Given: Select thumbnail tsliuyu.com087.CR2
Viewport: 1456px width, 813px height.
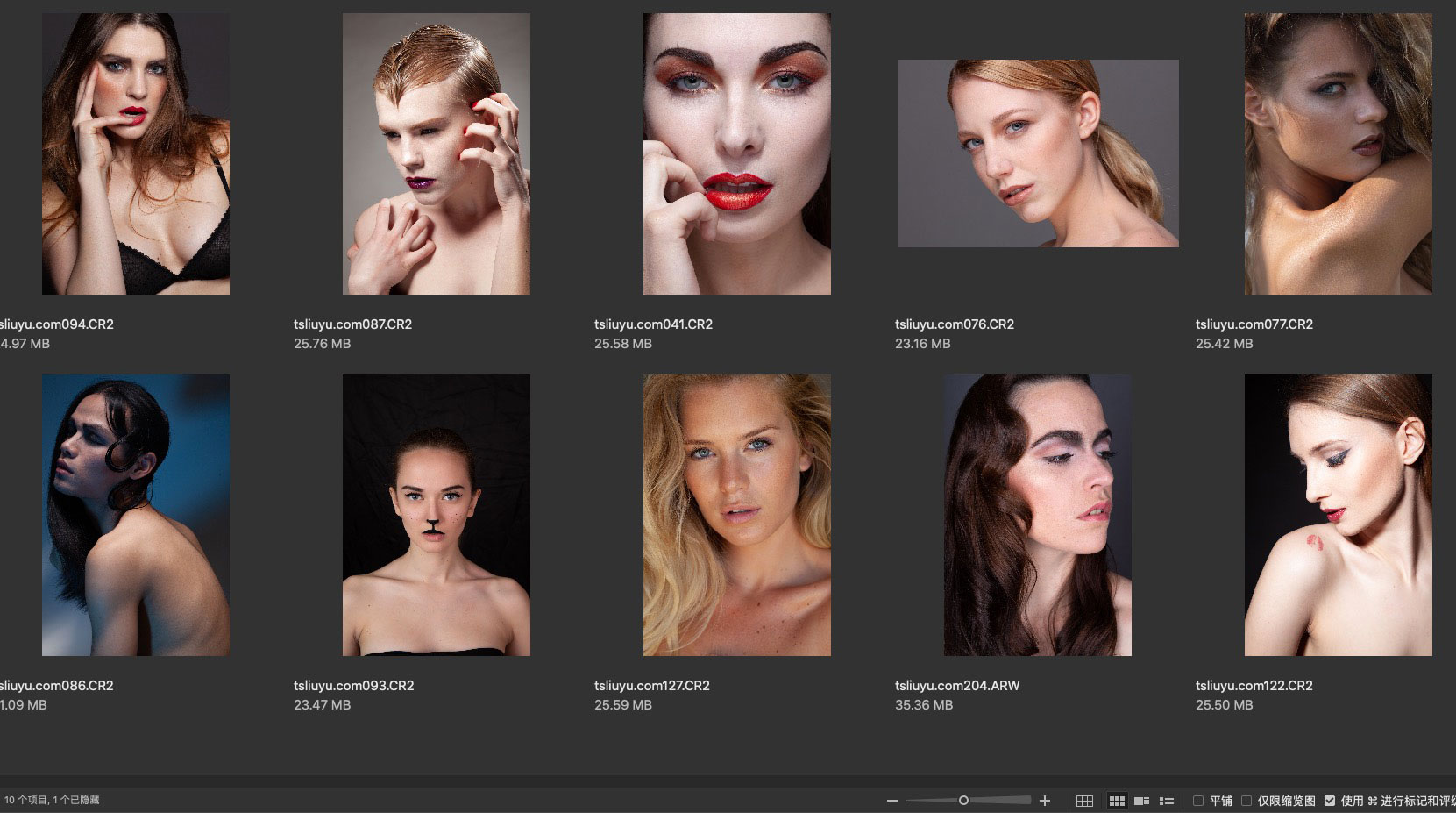Looking at the screenshot, I should point(436,153).
